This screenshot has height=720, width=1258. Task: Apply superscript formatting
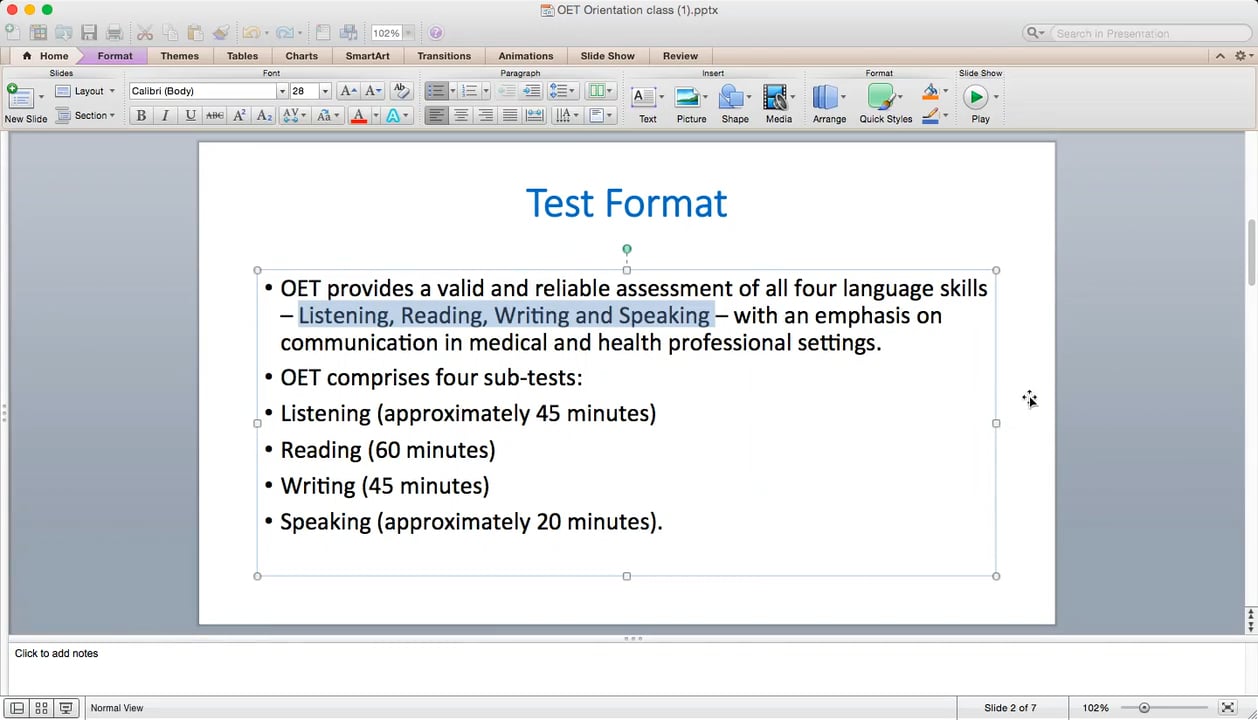239,116
